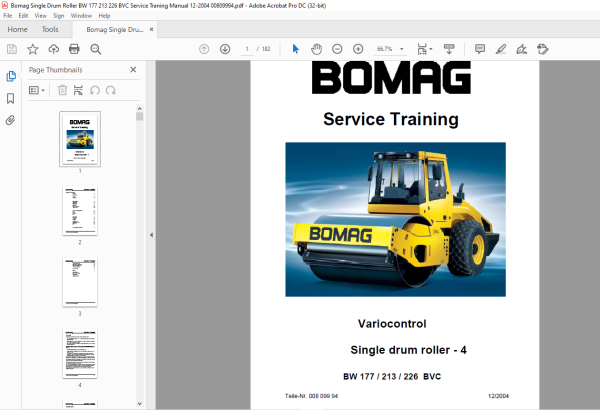Click the current page number field
The image size is (600, 410).
tap(247, 49)
